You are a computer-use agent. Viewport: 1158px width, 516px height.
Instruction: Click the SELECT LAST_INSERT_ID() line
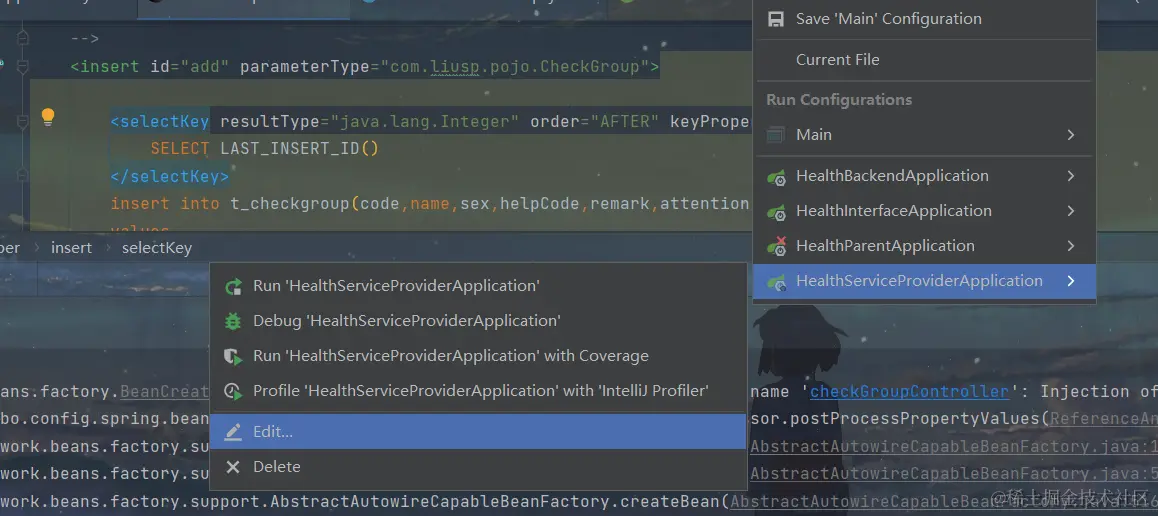pyautogui.click(x=264, y=148)
